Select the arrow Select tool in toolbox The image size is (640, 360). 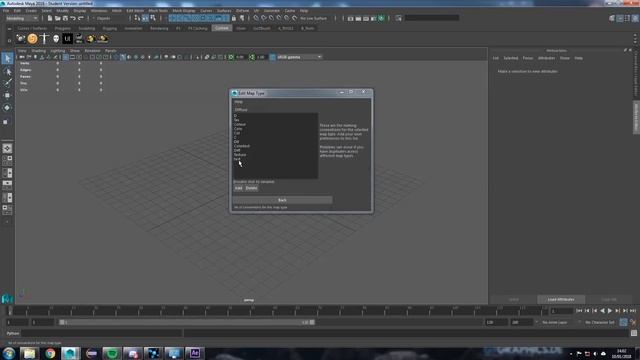tap(7, 59)
